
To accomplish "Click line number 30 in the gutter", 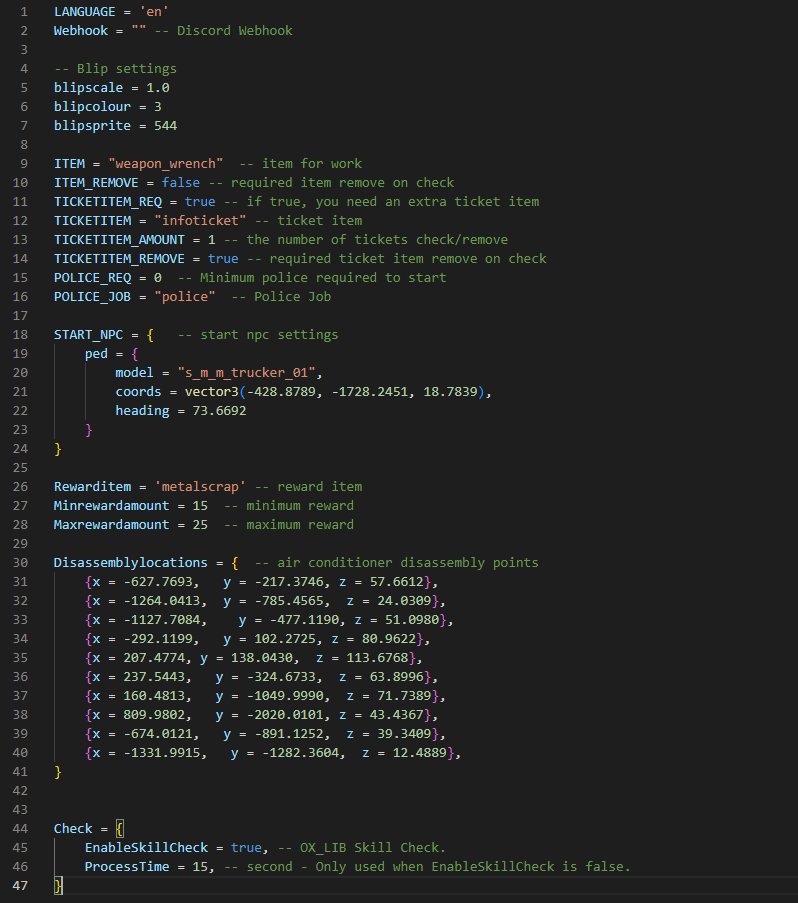I will click(20, 563).
